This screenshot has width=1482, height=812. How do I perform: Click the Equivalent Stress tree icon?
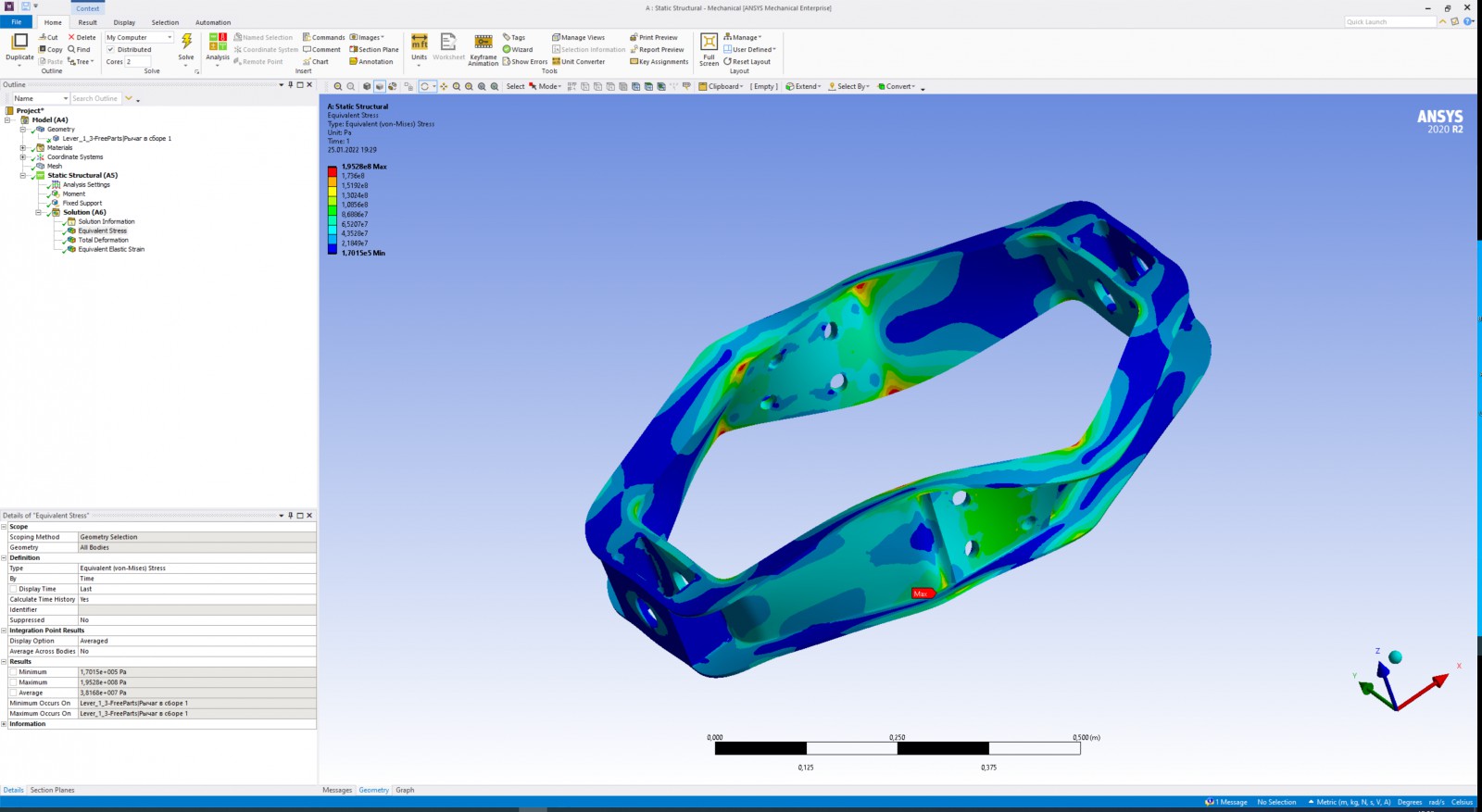pyautogui.click(x=71, y=231)
